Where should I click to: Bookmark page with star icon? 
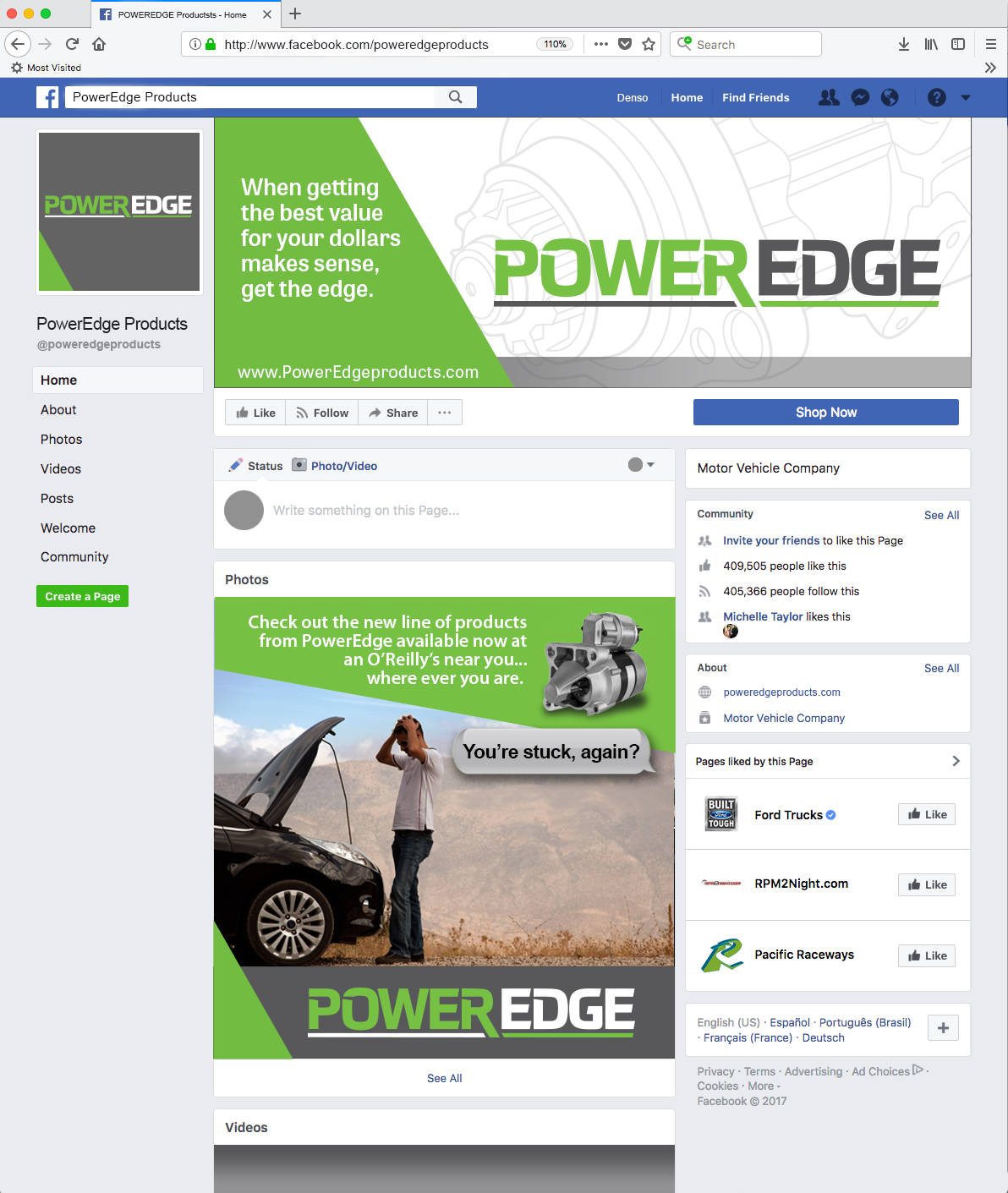[x=649, y=44]
